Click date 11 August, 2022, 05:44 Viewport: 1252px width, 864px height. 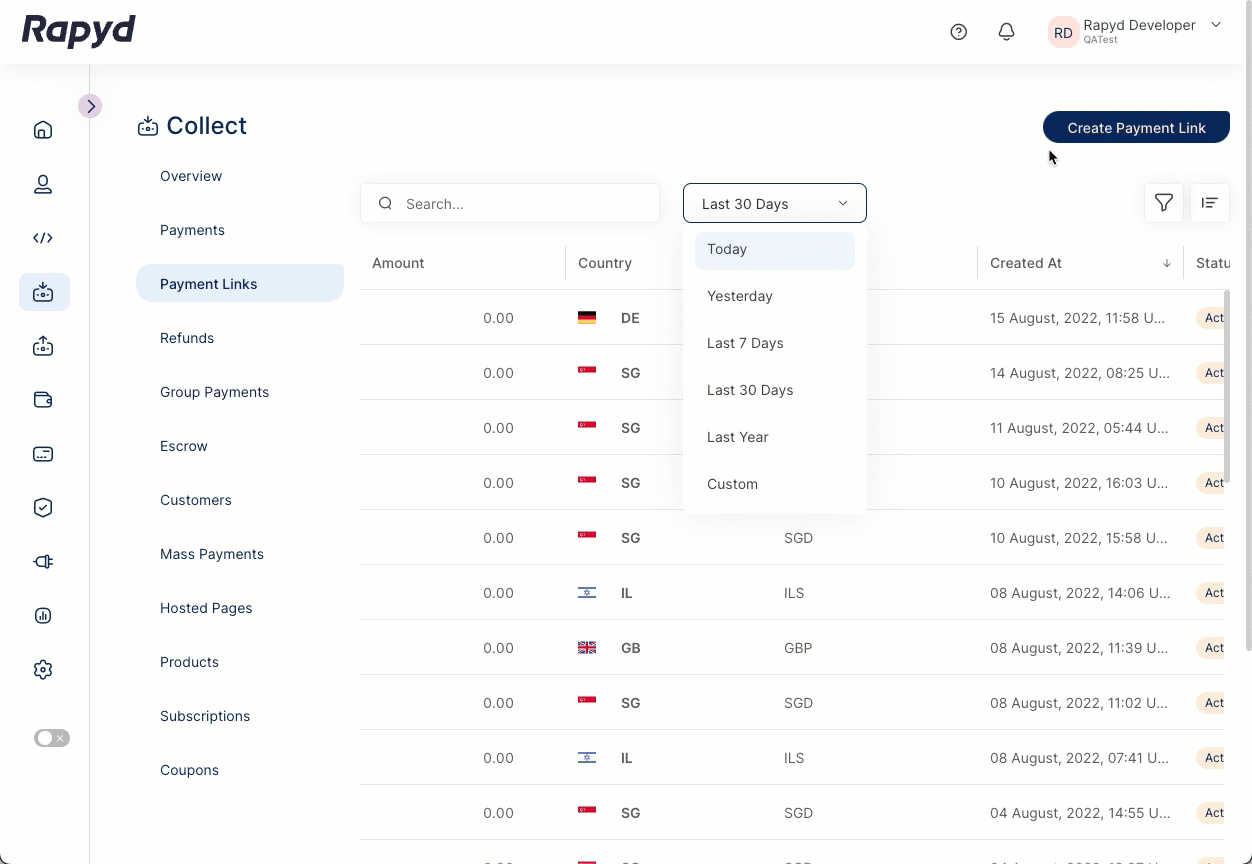pos(1078,428)
